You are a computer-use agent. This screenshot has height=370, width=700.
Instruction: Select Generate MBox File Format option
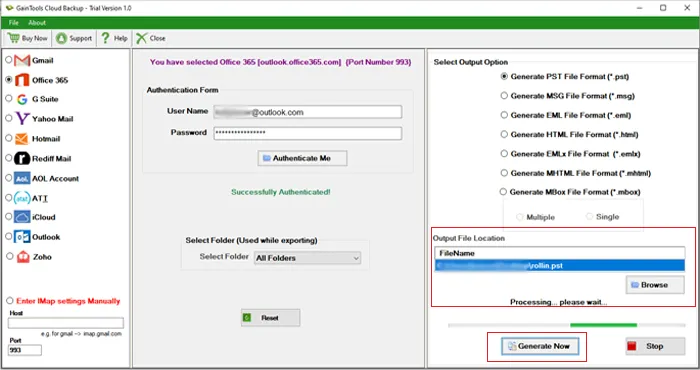point(503,192)
